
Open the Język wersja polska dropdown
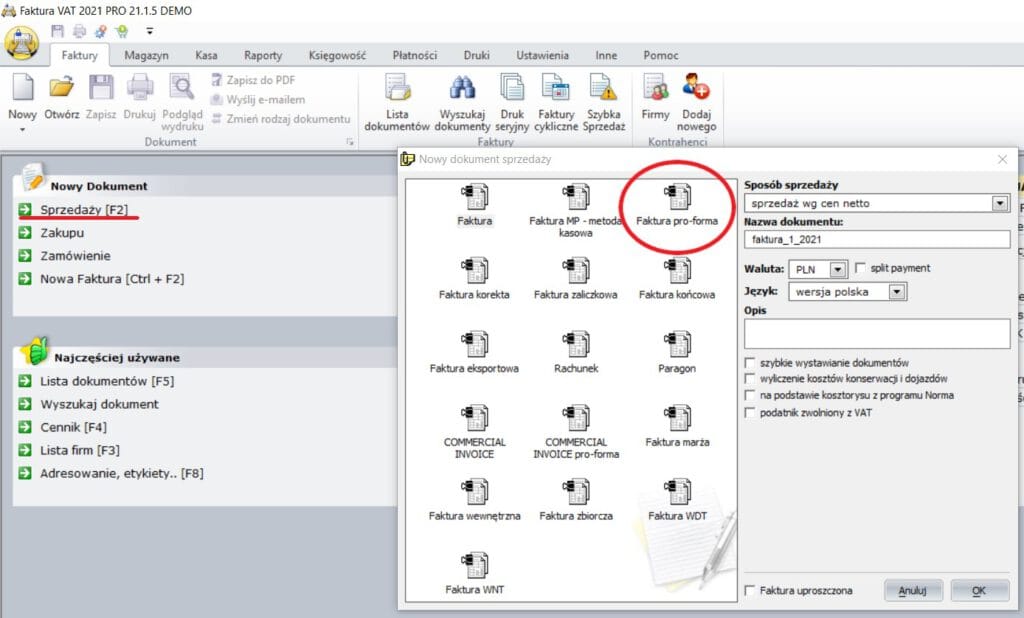tap(896, 293)
